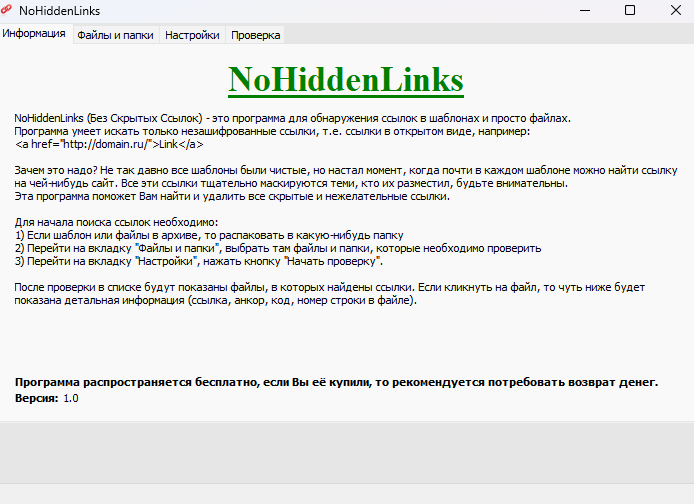Screen dimensions: 694x504
Task: Click the line starting 'Для начала поиска ссылок необходимо:'
Action: (116, 222)
